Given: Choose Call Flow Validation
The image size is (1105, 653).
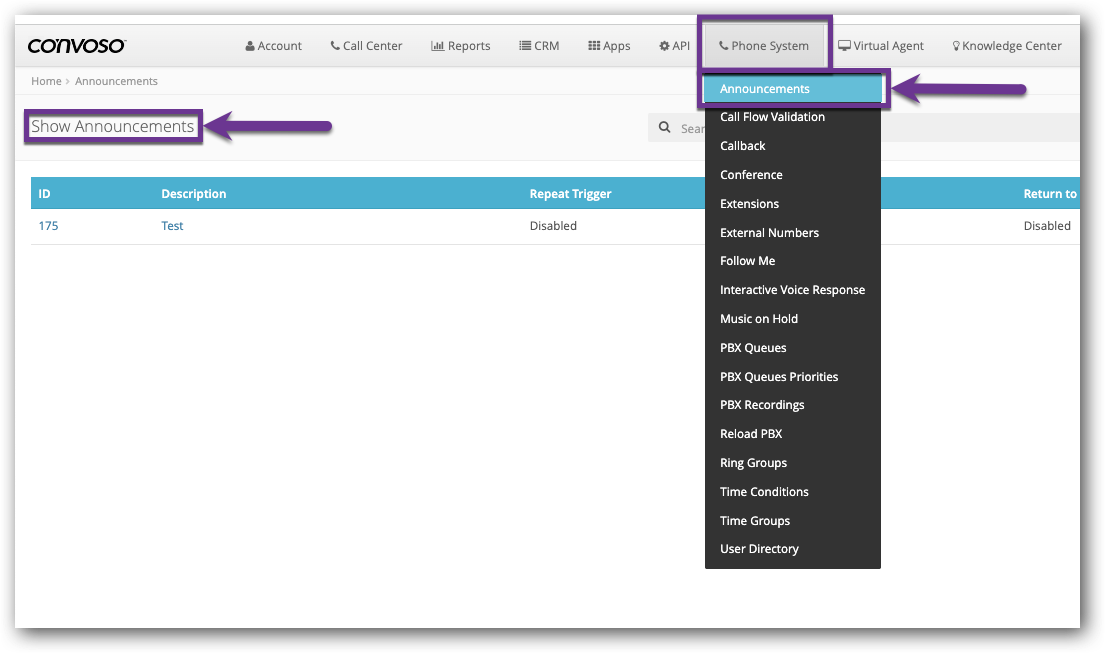Looking at the screenshot, I should [x=772, y=117].
